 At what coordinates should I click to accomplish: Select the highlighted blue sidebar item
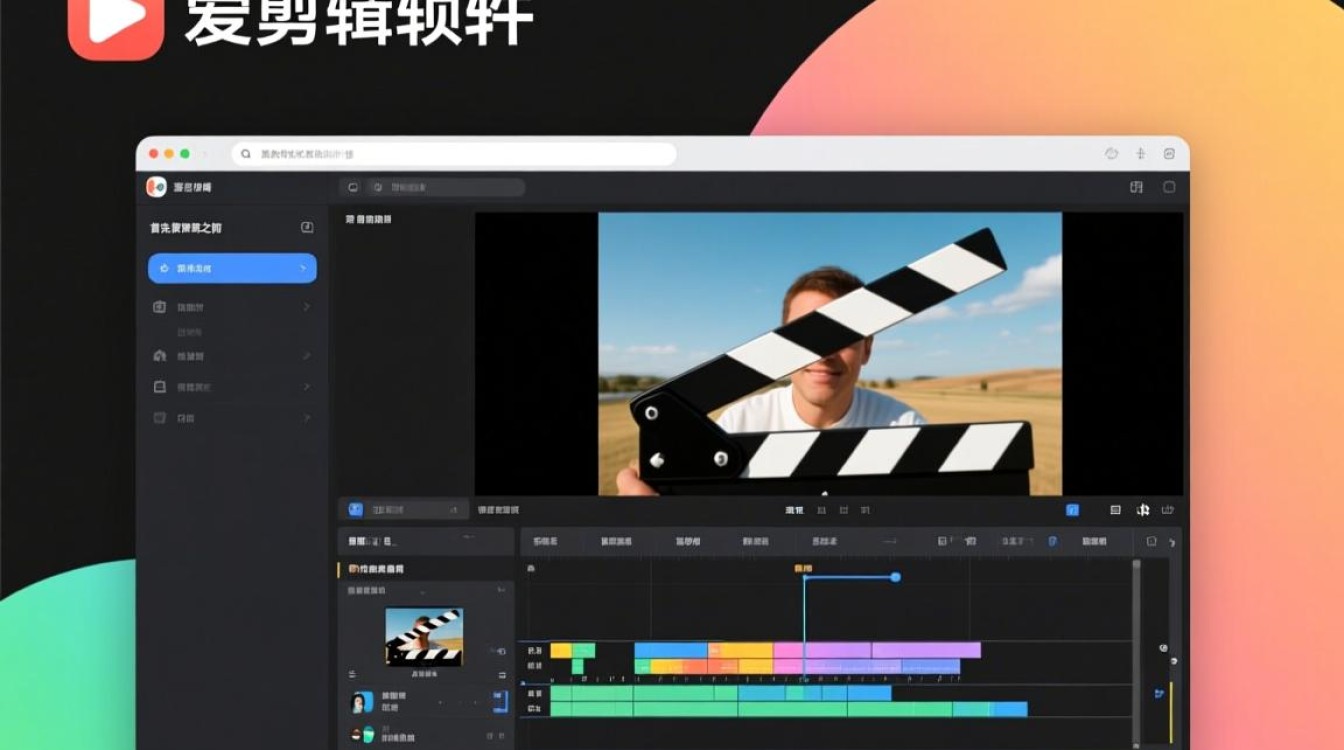tap(232, 268)
